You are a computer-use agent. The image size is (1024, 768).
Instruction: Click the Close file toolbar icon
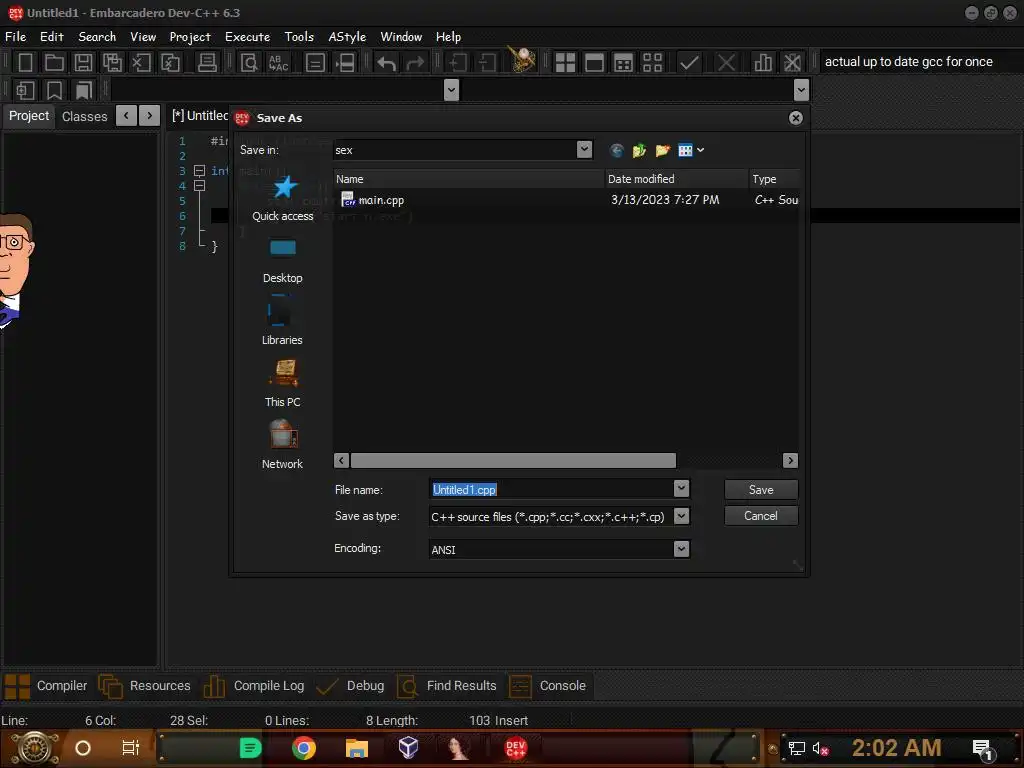tap(141, 63)
